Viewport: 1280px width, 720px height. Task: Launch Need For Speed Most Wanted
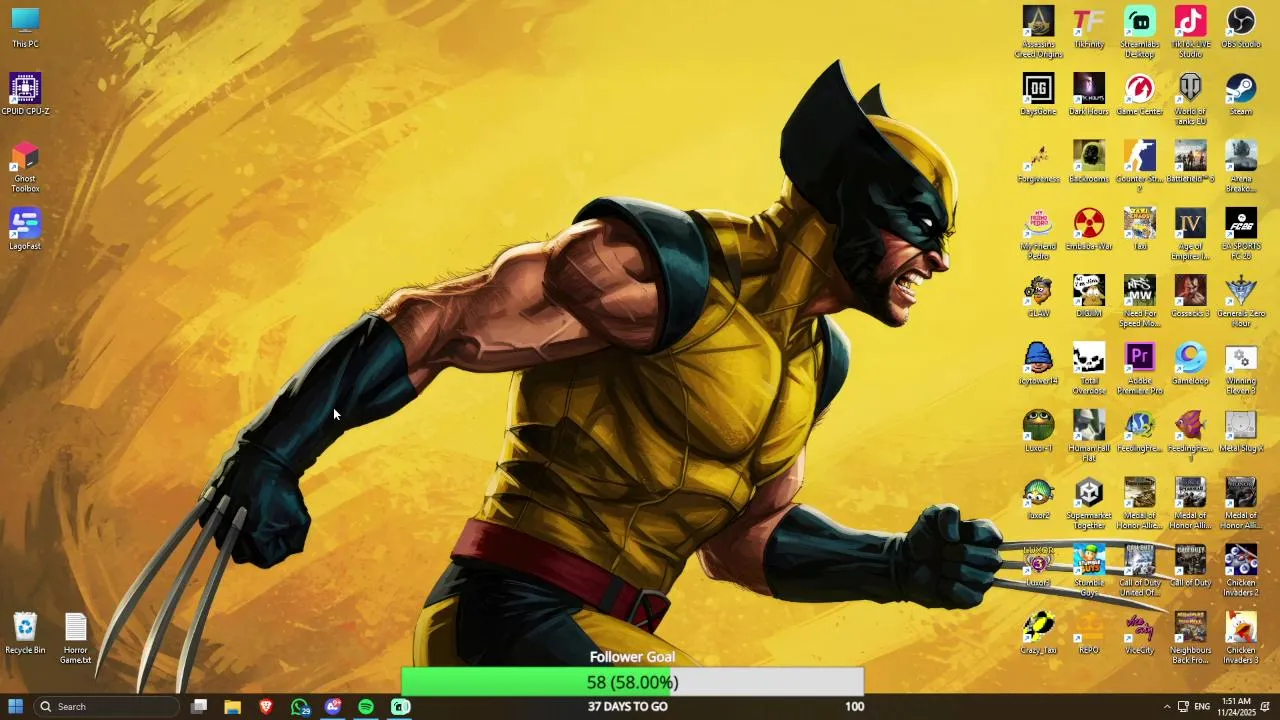coord(1140,300)
